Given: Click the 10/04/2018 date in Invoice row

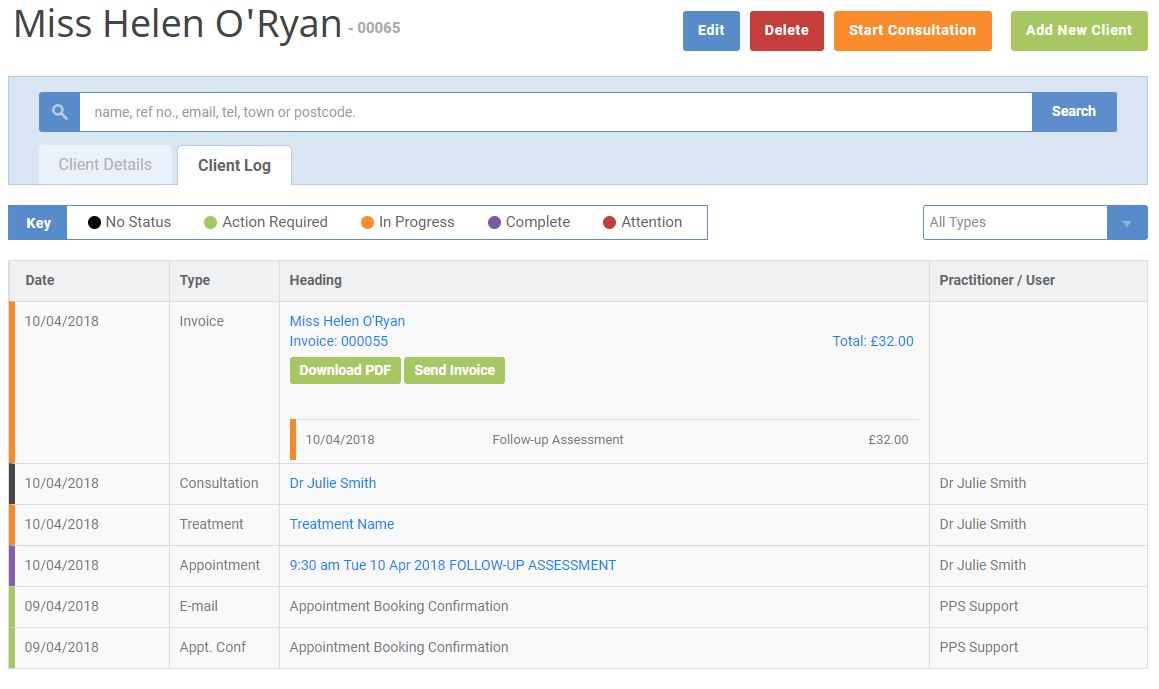Looking at the screenshot, I should pos(61,321).
